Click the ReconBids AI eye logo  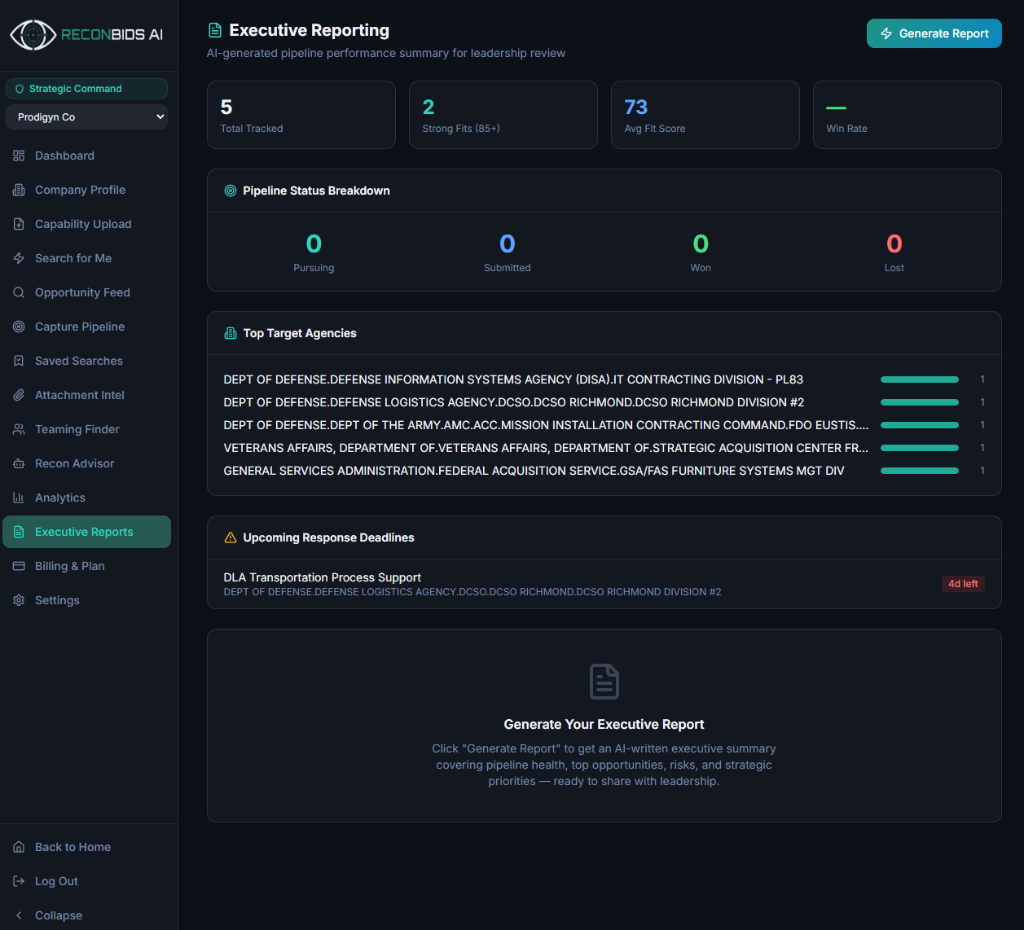point(33,35)
